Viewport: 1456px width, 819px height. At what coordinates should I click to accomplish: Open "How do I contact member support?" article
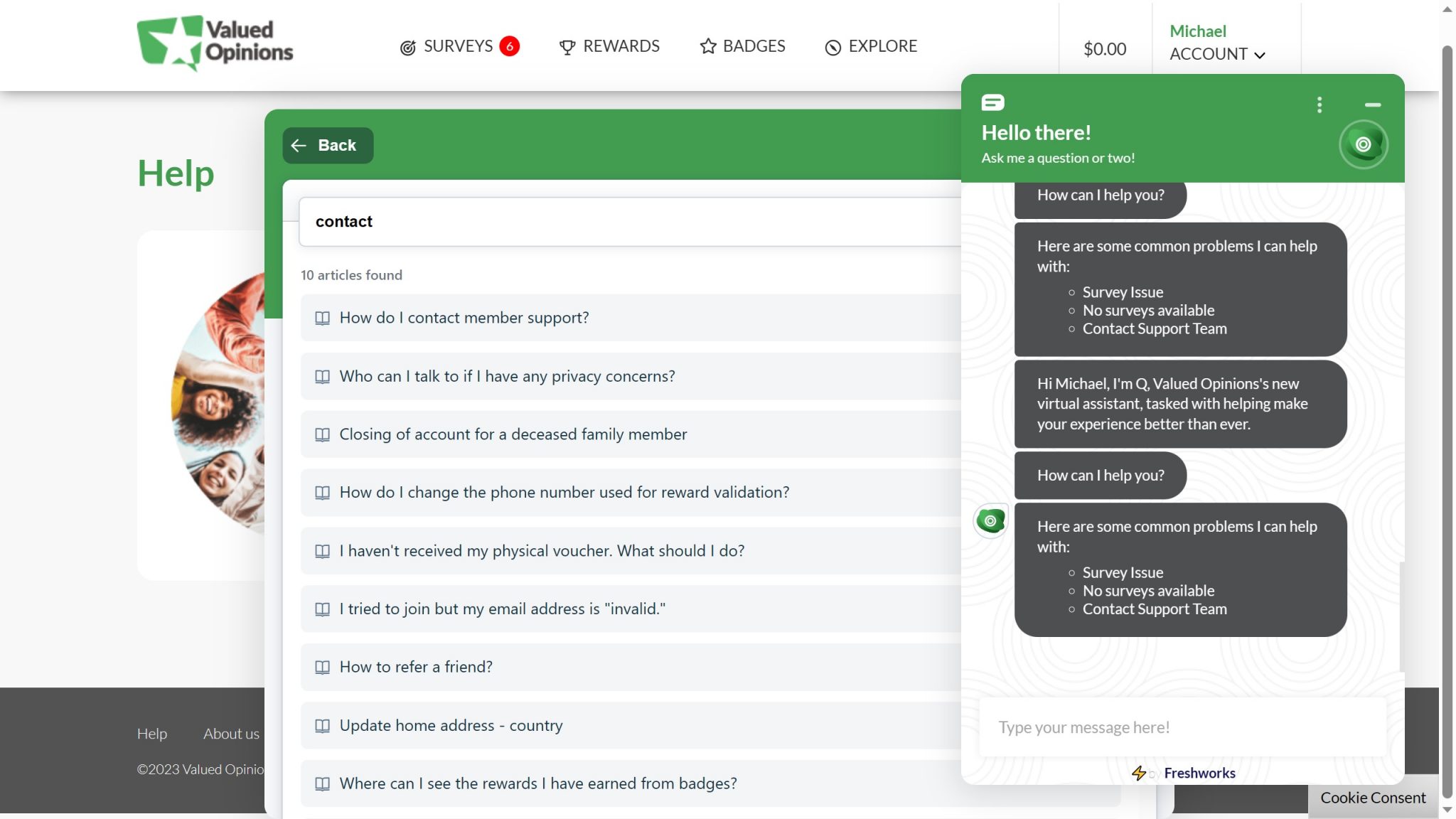click(x=463, y=318)
